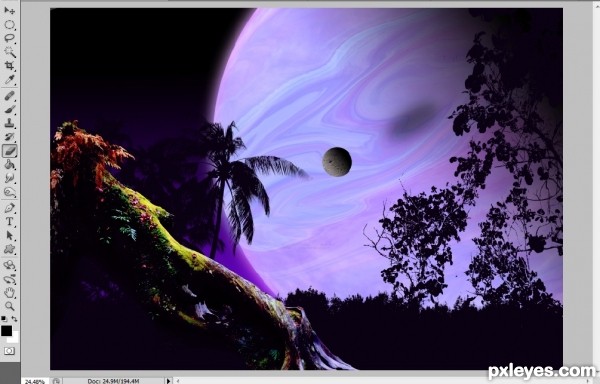Viewport: 600px width, 384px height.
Task: Select the Pen tool
Action: coord(10,208)
